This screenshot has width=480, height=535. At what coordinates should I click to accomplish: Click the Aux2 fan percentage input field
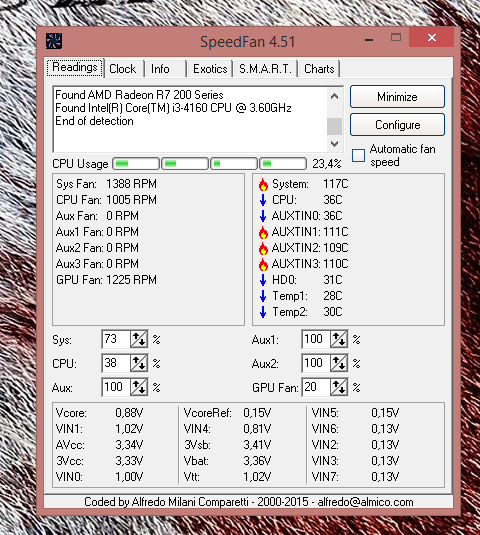[316, 363]
